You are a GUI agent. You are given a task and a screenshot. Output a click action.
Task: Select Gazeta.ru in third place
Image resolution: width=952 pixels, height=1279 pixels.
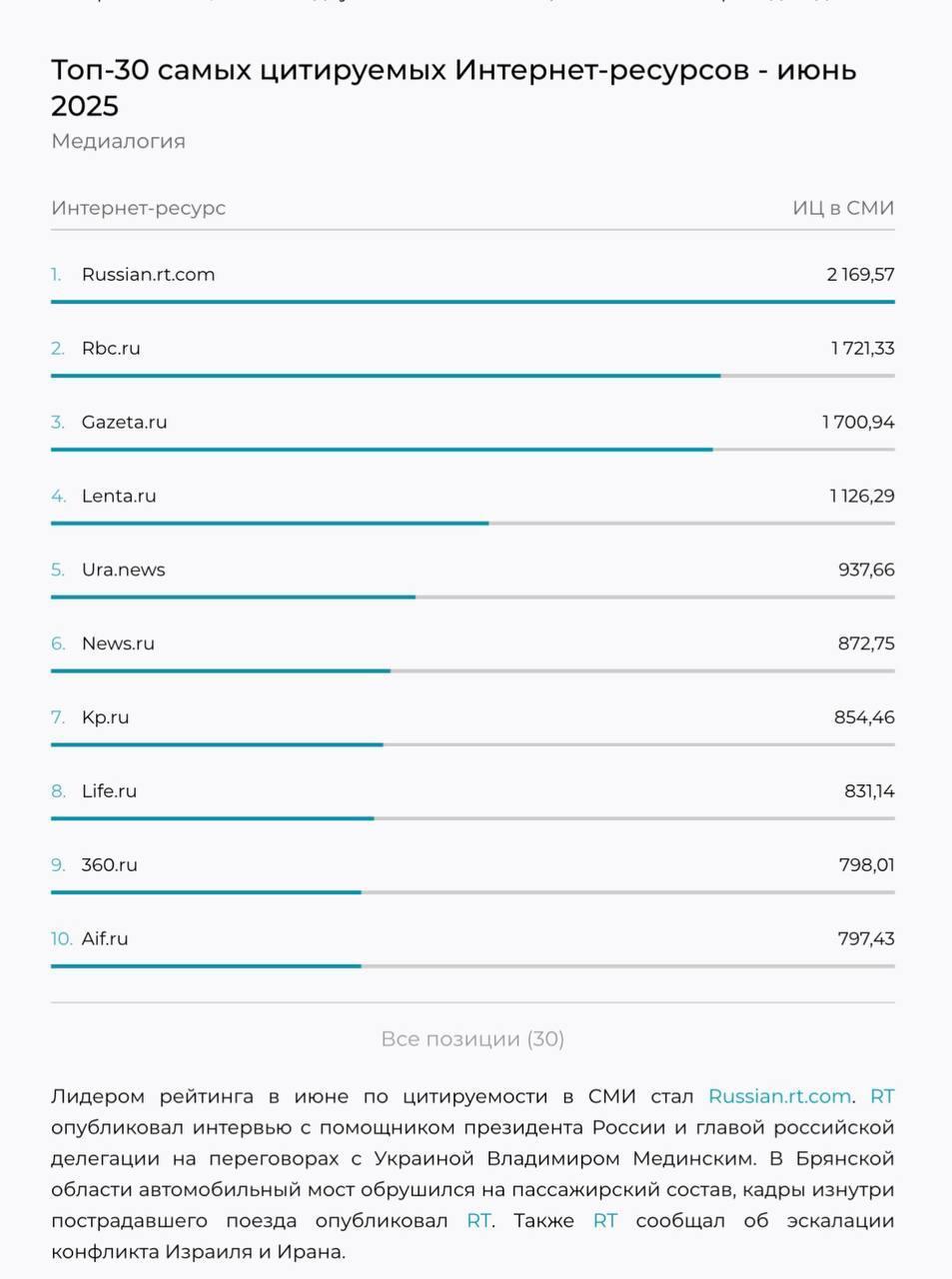(x=124, y=423)
